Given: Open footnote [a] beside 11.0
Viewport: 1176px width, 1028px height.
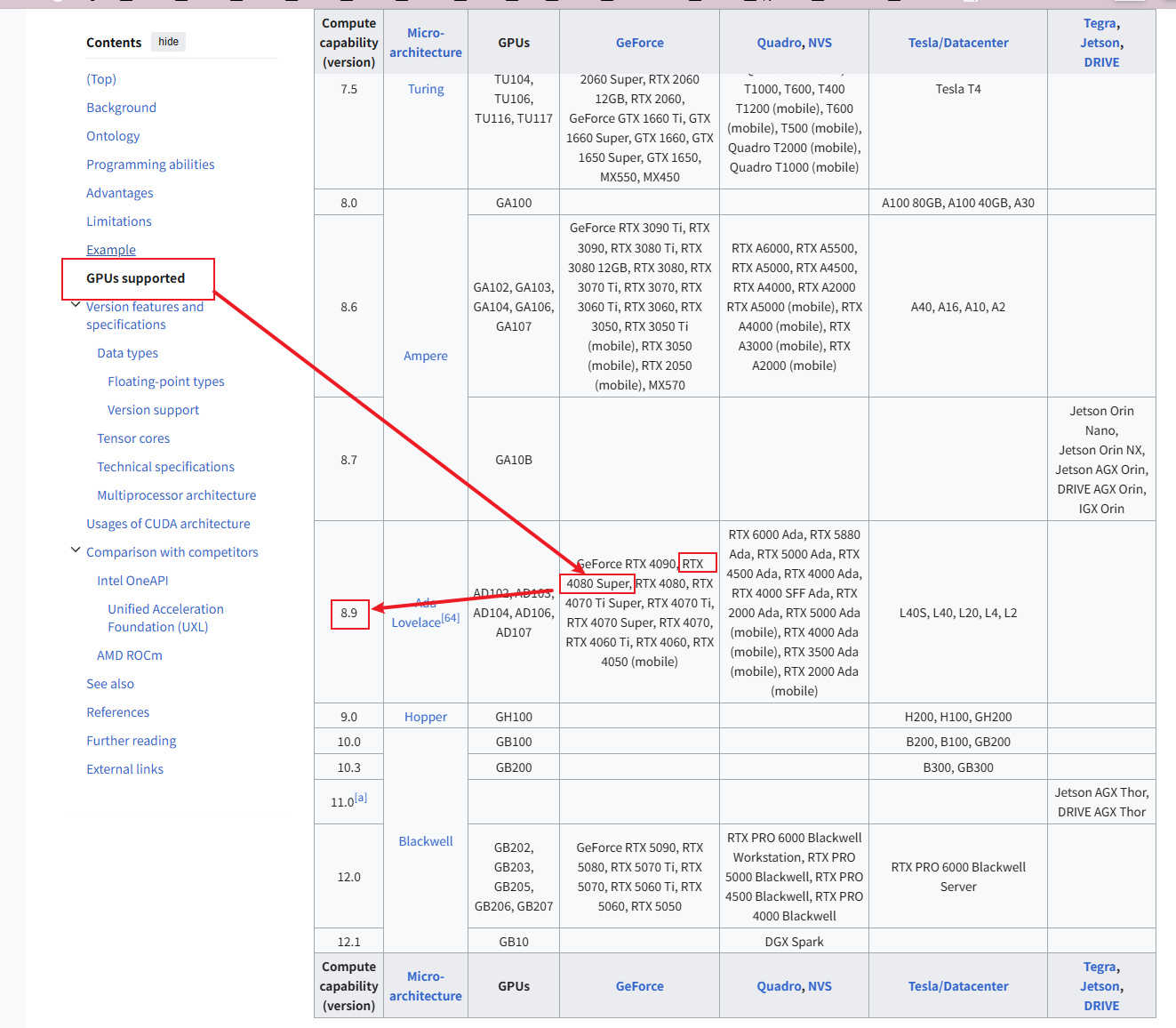Looking at the screenshot, I should (x=361, y=798).
